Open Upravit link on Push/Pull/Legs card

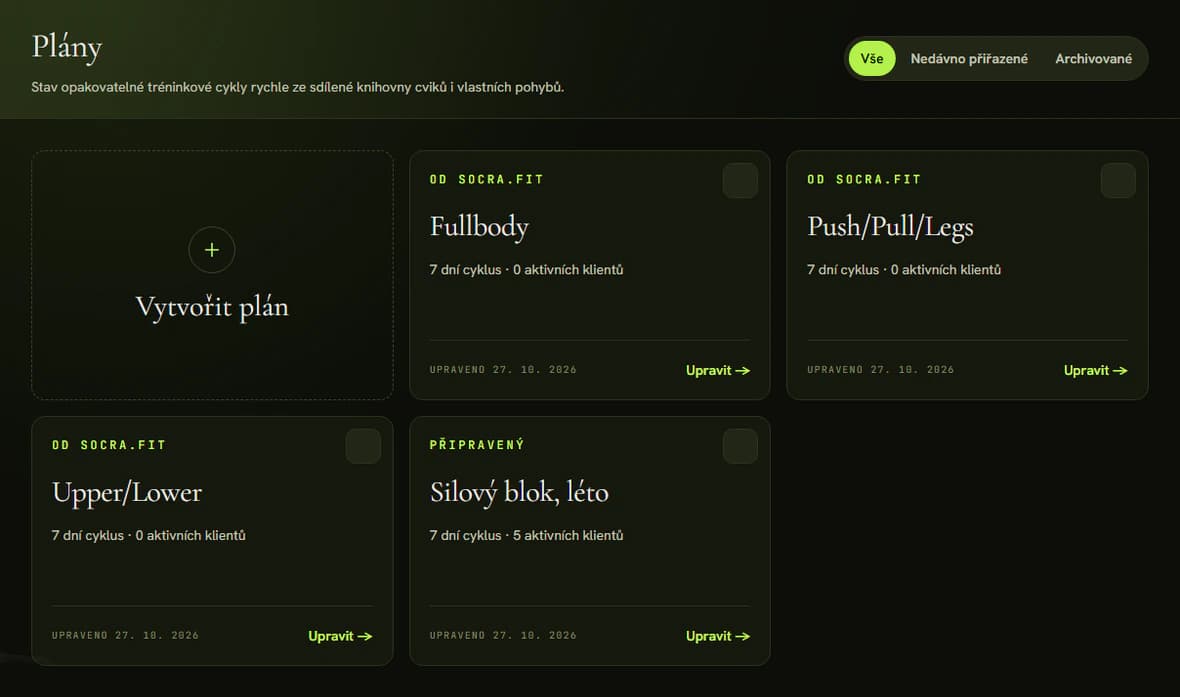click(1096, 370)
